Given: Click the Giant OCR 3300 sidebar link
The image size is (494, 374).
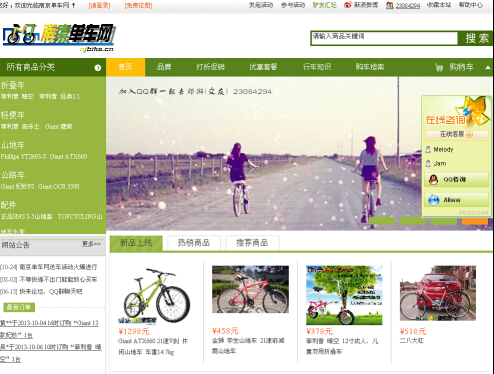Looking at the screenshot, I should coord(58,187).
